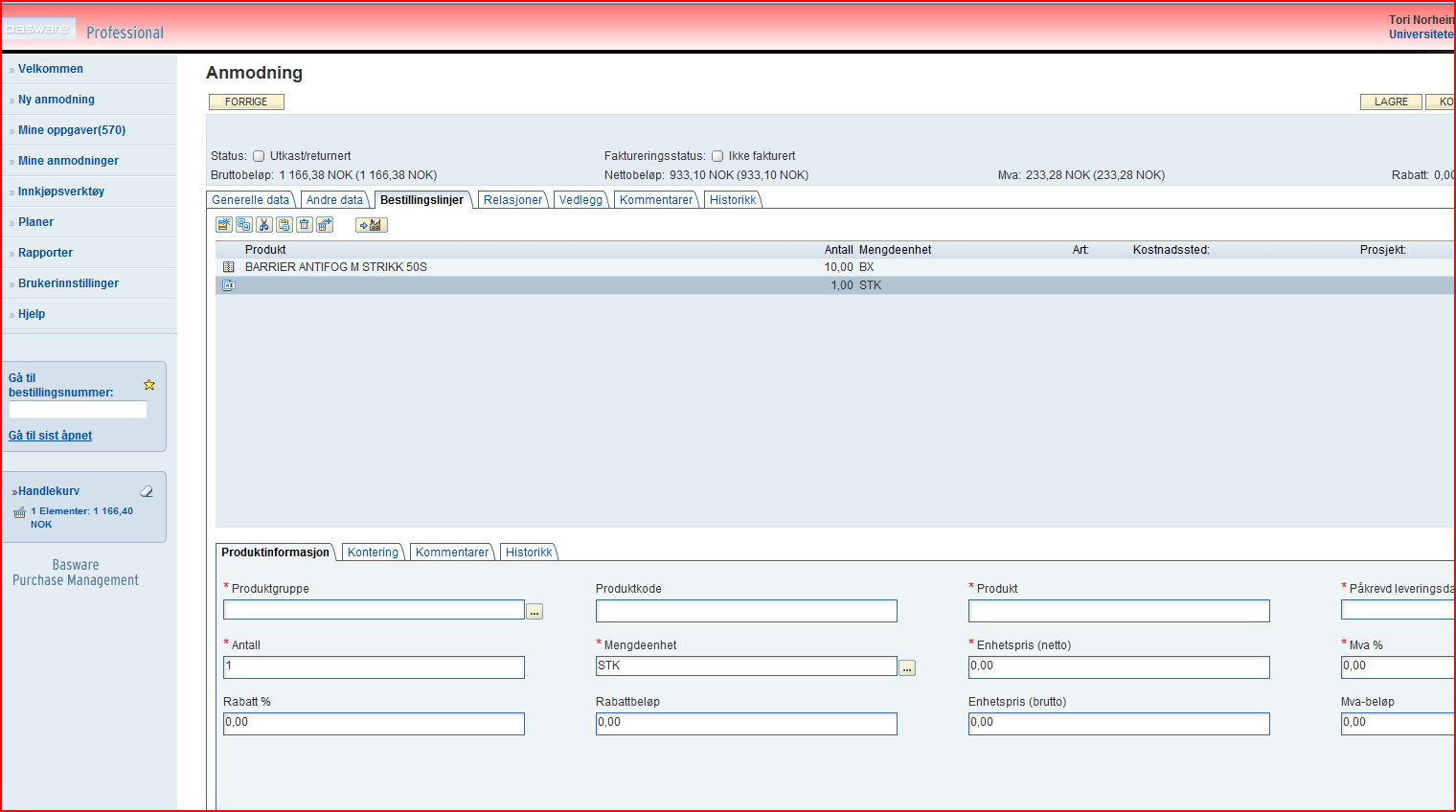Click the Handlekurv link

click(49, 491)
